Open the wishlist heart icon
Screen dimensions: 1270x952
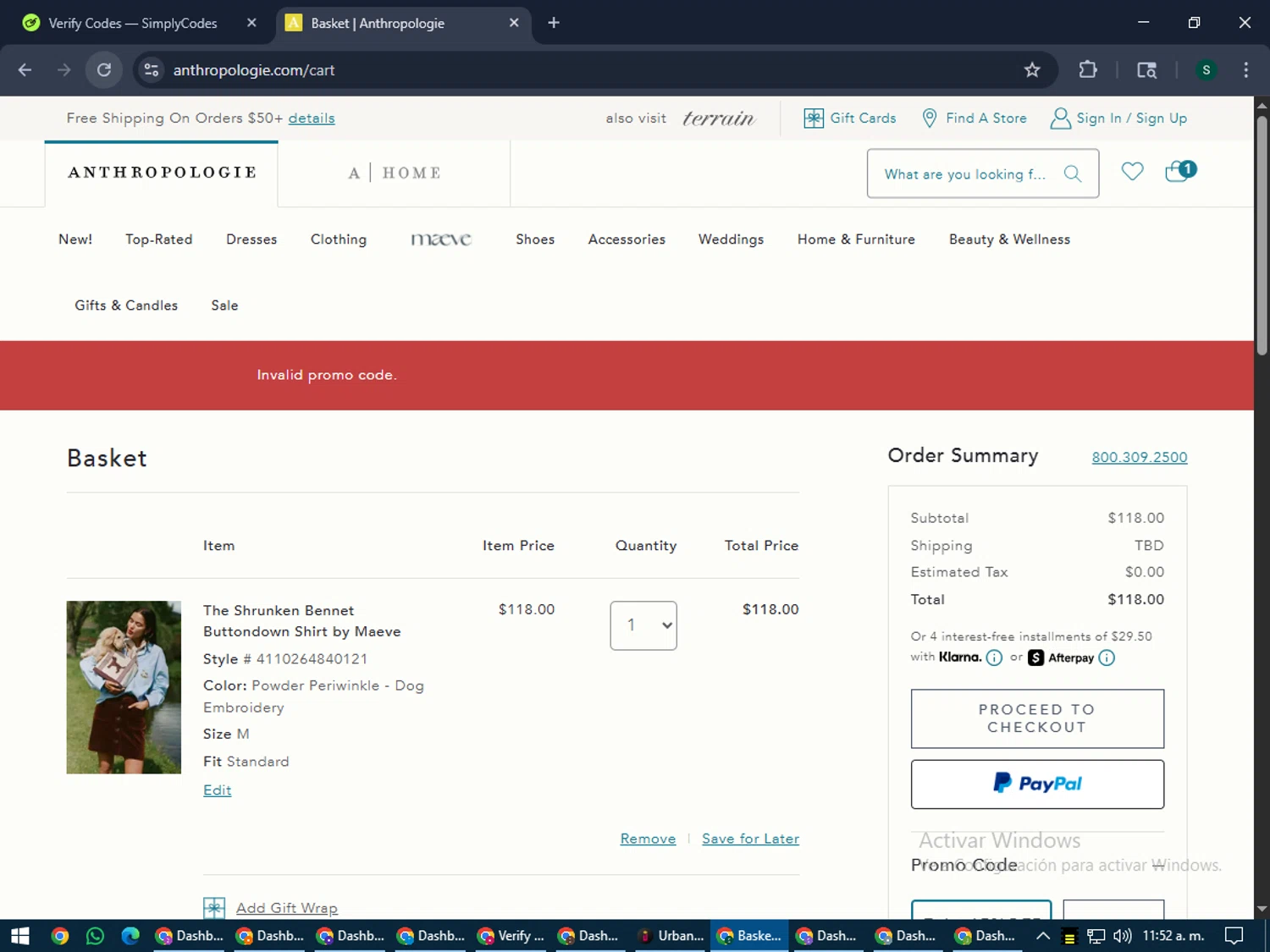pyautogui.click(x=1132, y=172)
